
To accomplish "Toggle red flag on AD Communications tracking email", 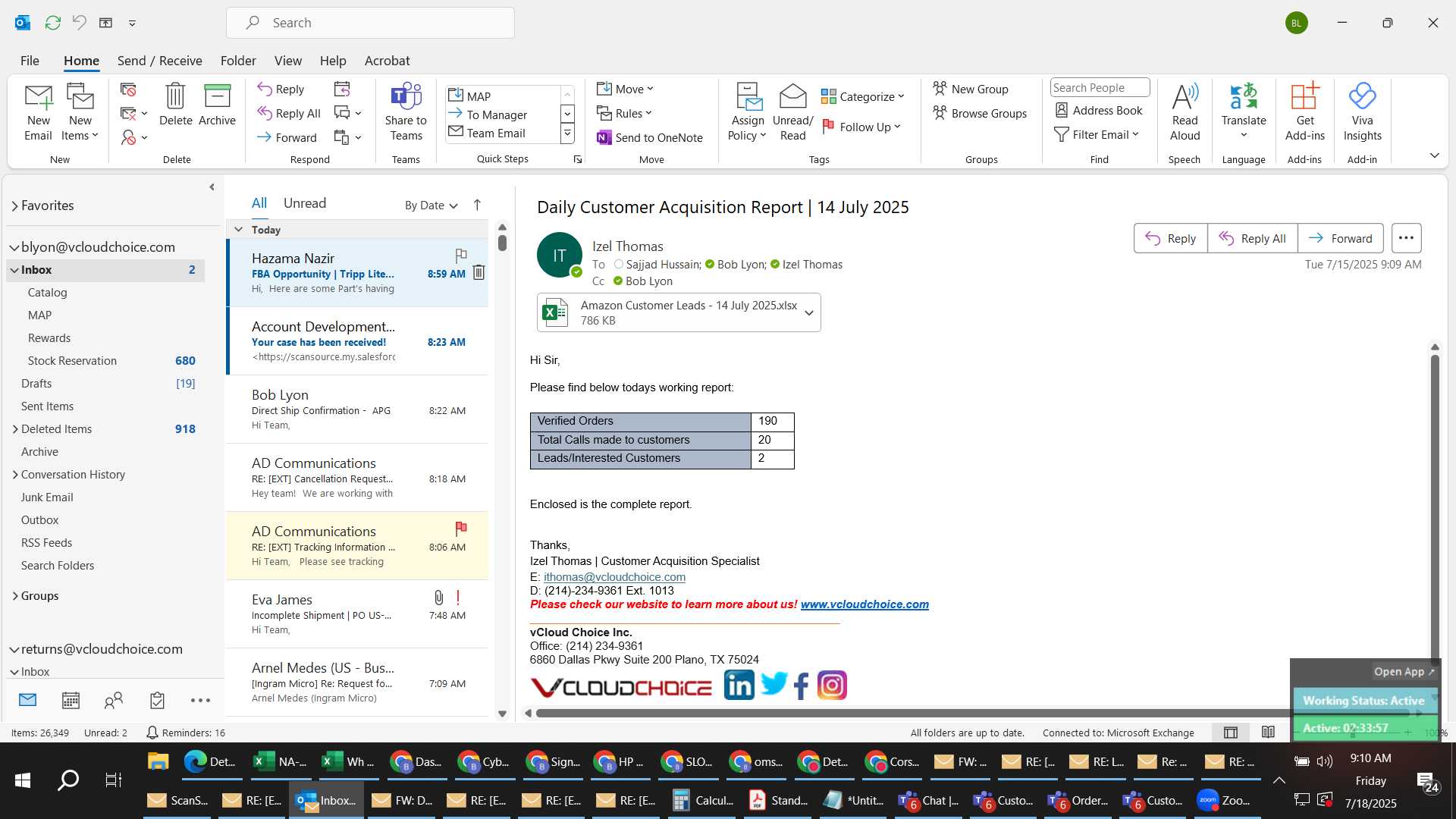I will pos(460,528).
